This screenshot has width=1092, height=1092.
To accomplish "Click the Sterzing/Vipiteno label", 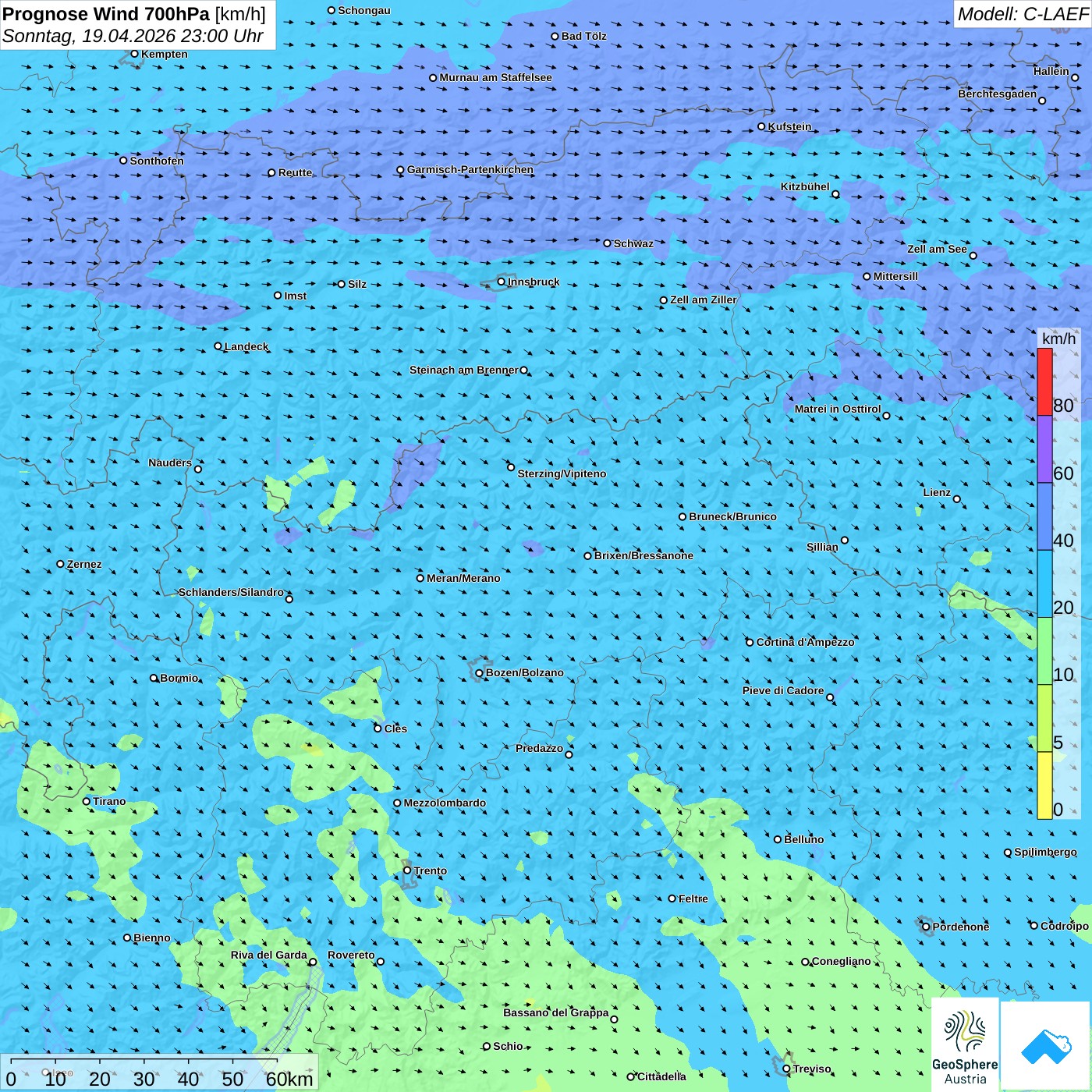I will [562, 473].
